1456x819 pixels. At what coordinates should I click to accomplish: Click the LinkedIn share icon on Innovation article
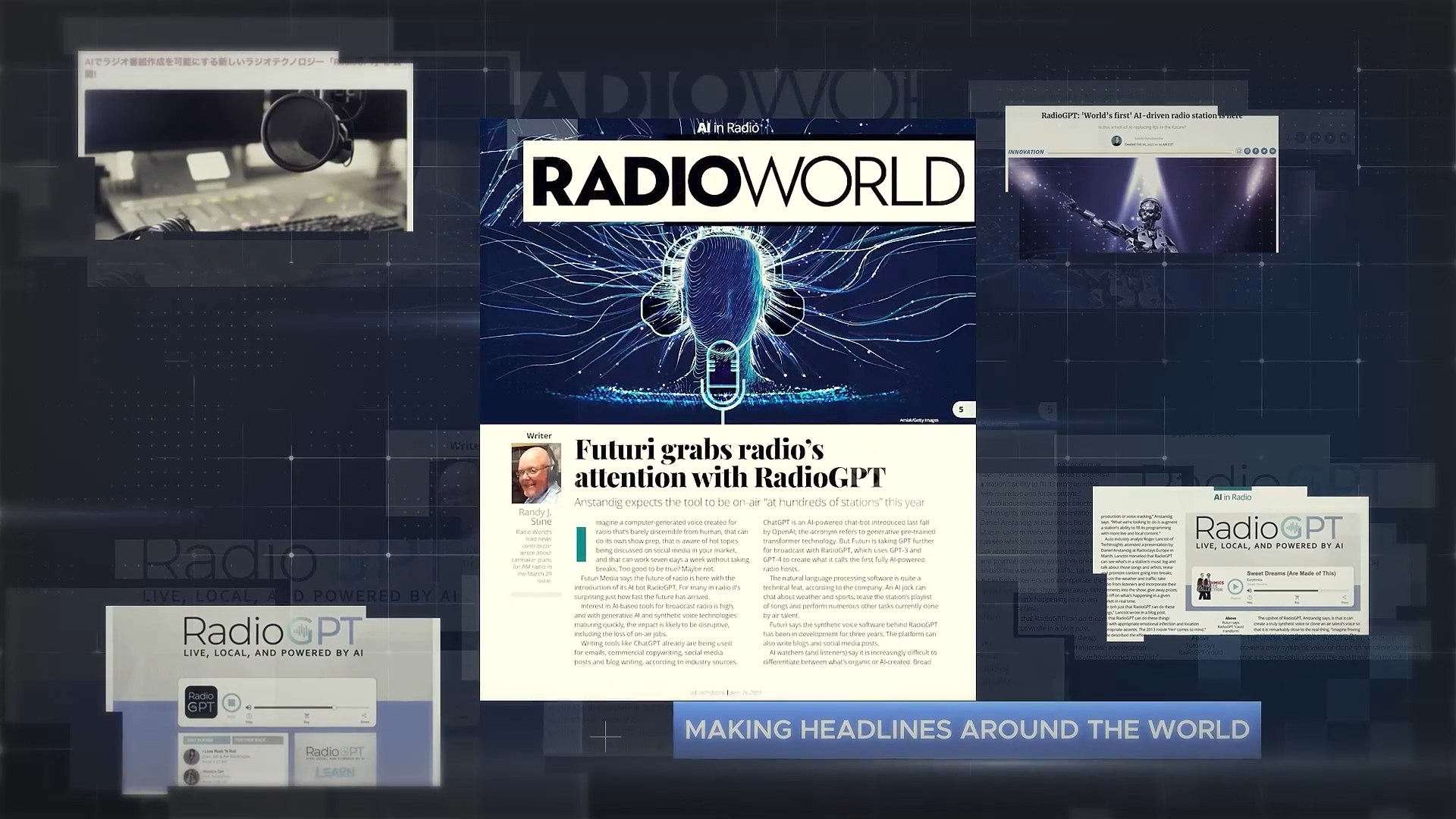click(1272, 151)
